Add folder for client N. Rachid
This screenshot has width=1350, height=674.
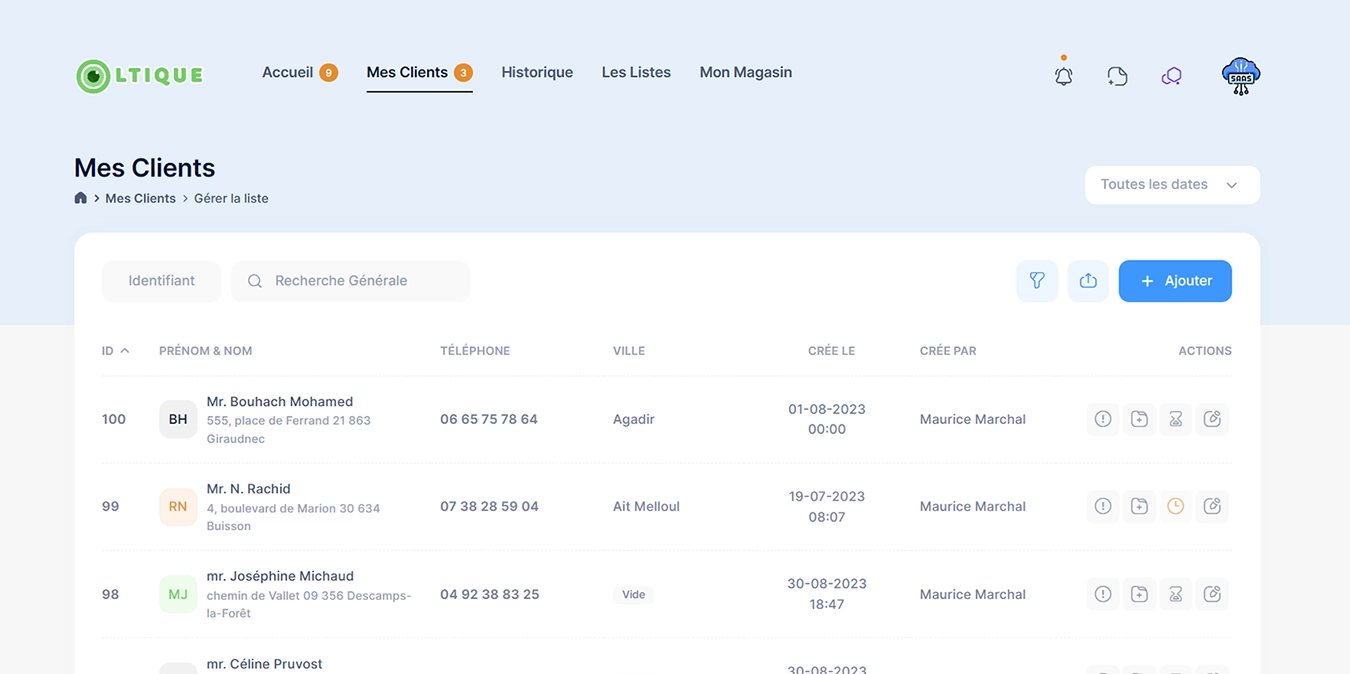(1139, 506)
